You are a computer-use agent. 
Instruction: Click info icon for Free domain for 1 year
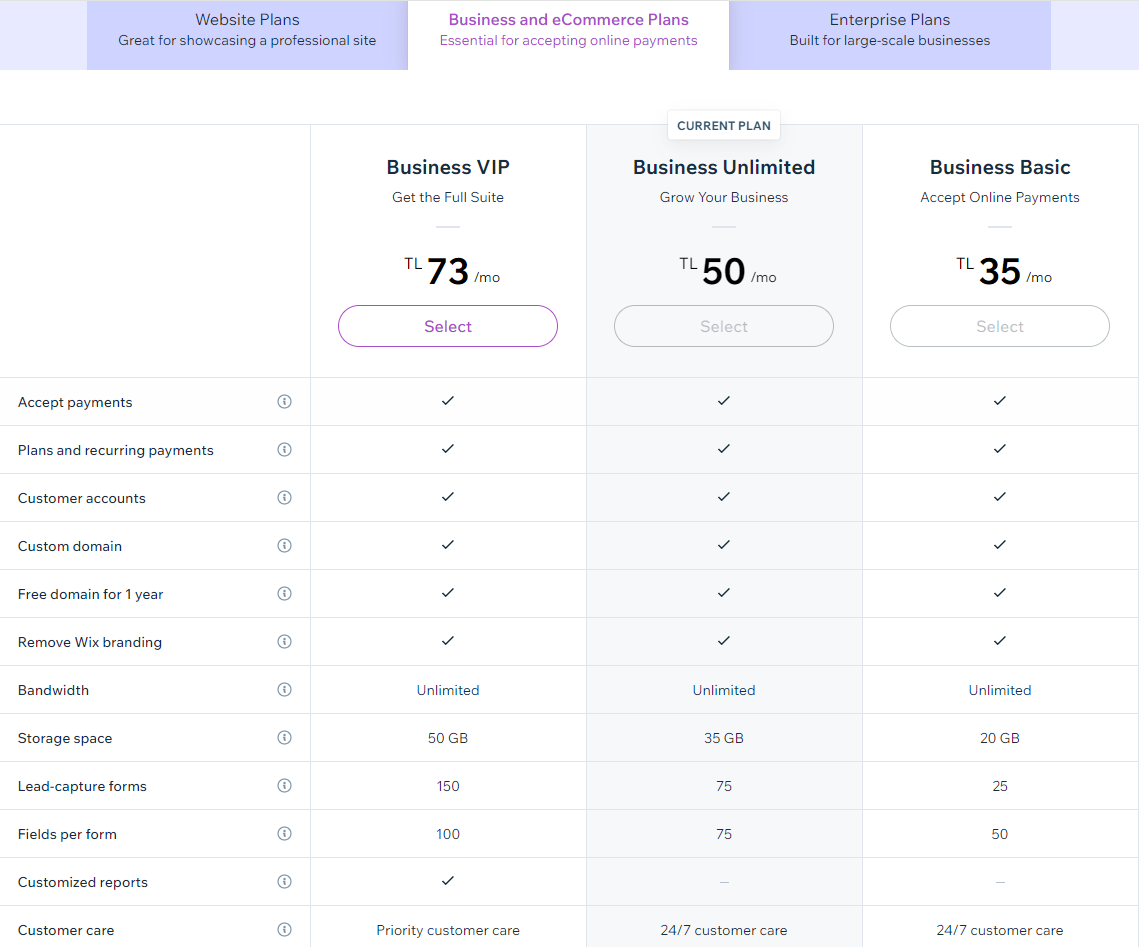tap(284, 594)
